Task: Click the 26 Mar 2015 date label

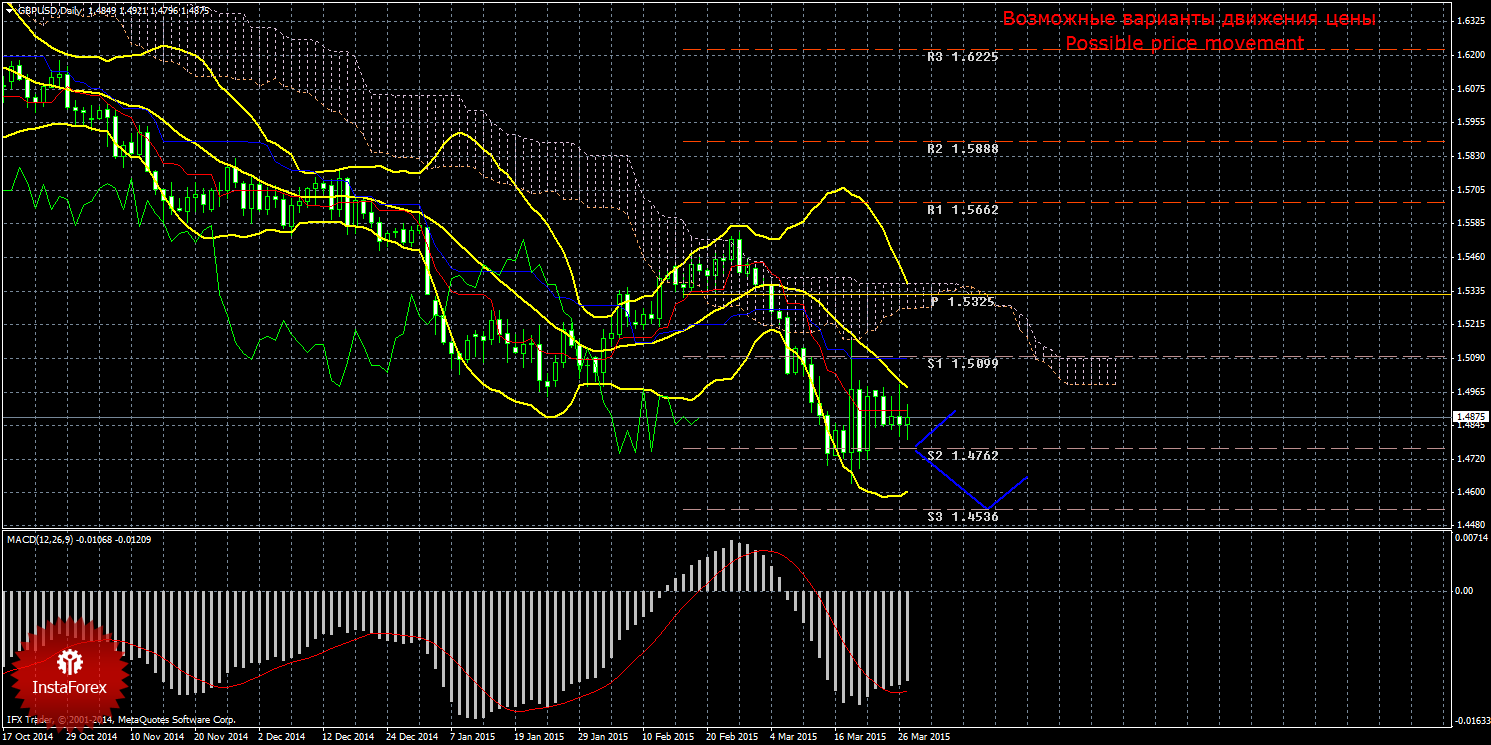Action: click(x=924, y=736)
